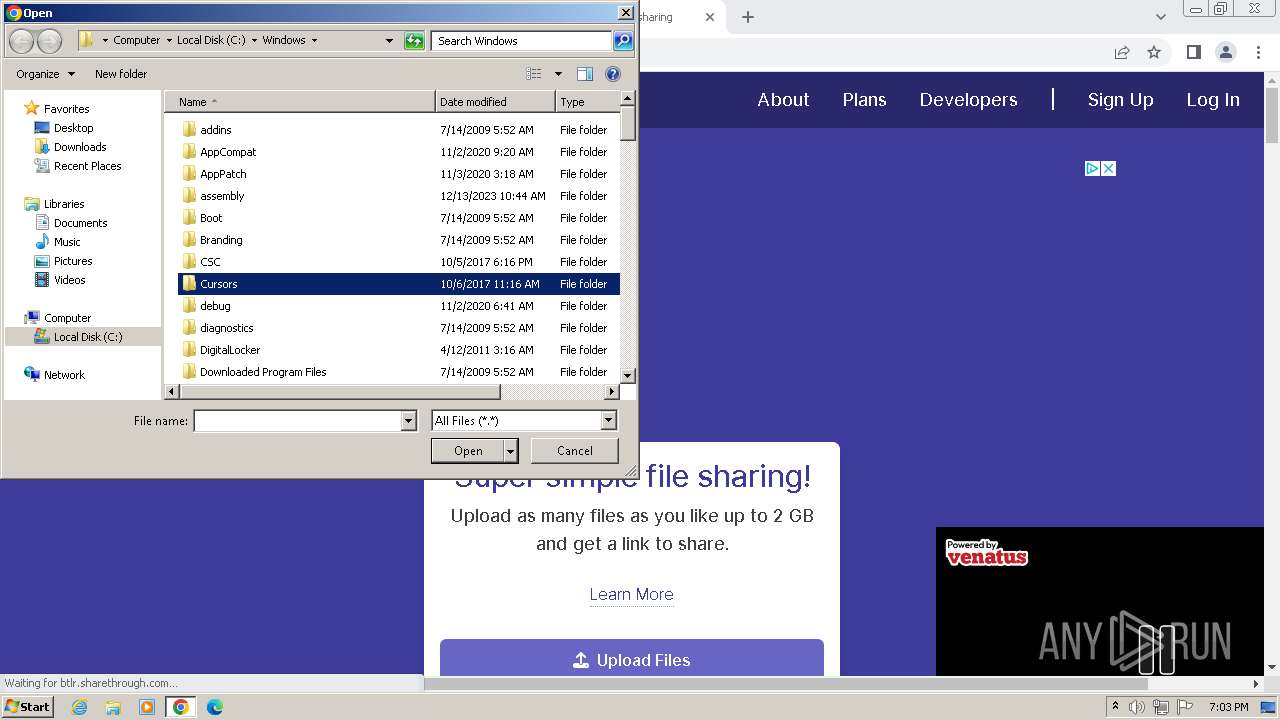This screenshot has height=720, width=1280.
Task: Select Computer in the navigation pane
Action: (x=67, y=318)
